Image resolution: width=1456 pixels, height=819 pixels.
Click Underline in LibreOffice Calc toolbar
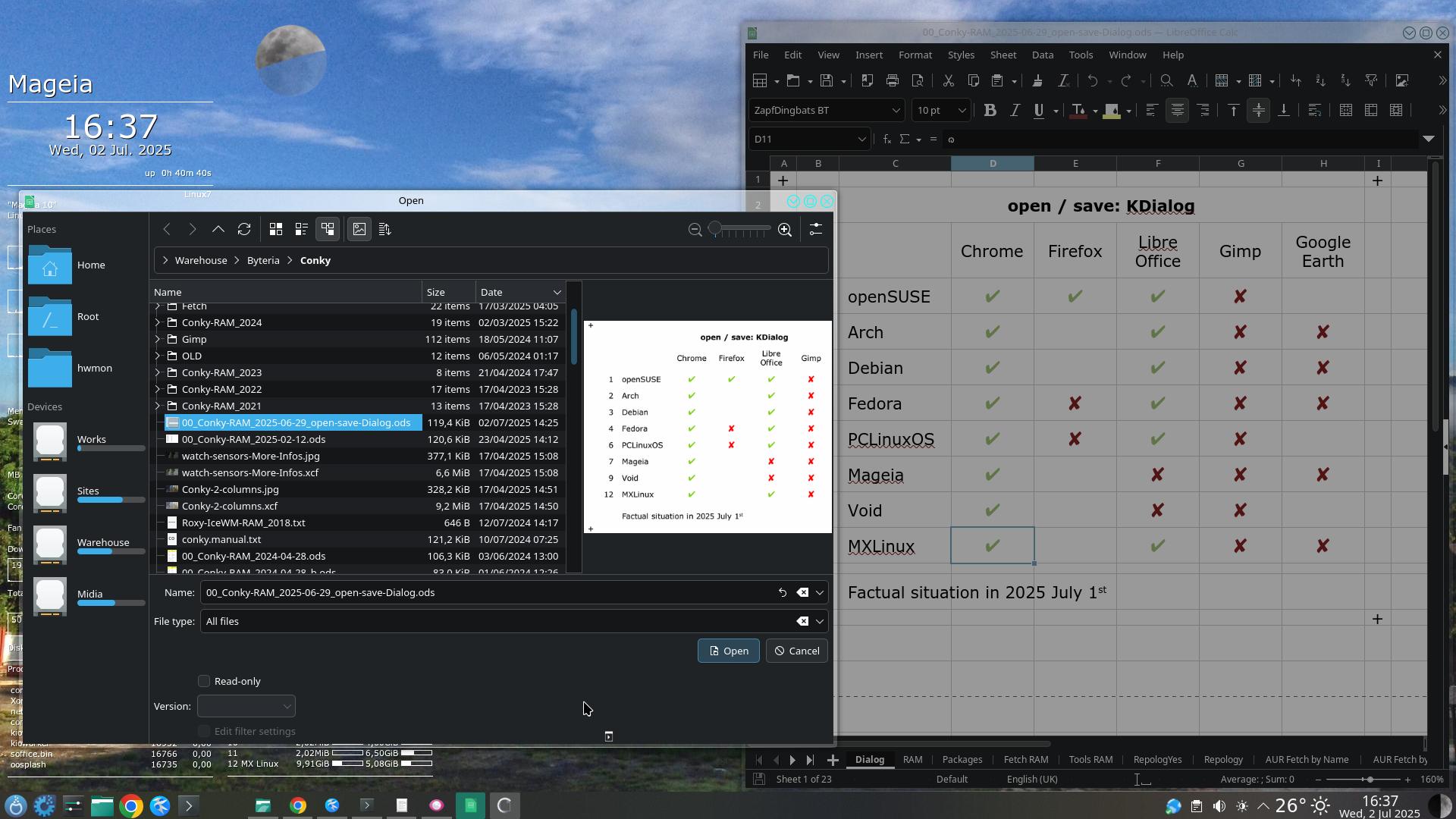[1039, 111]
